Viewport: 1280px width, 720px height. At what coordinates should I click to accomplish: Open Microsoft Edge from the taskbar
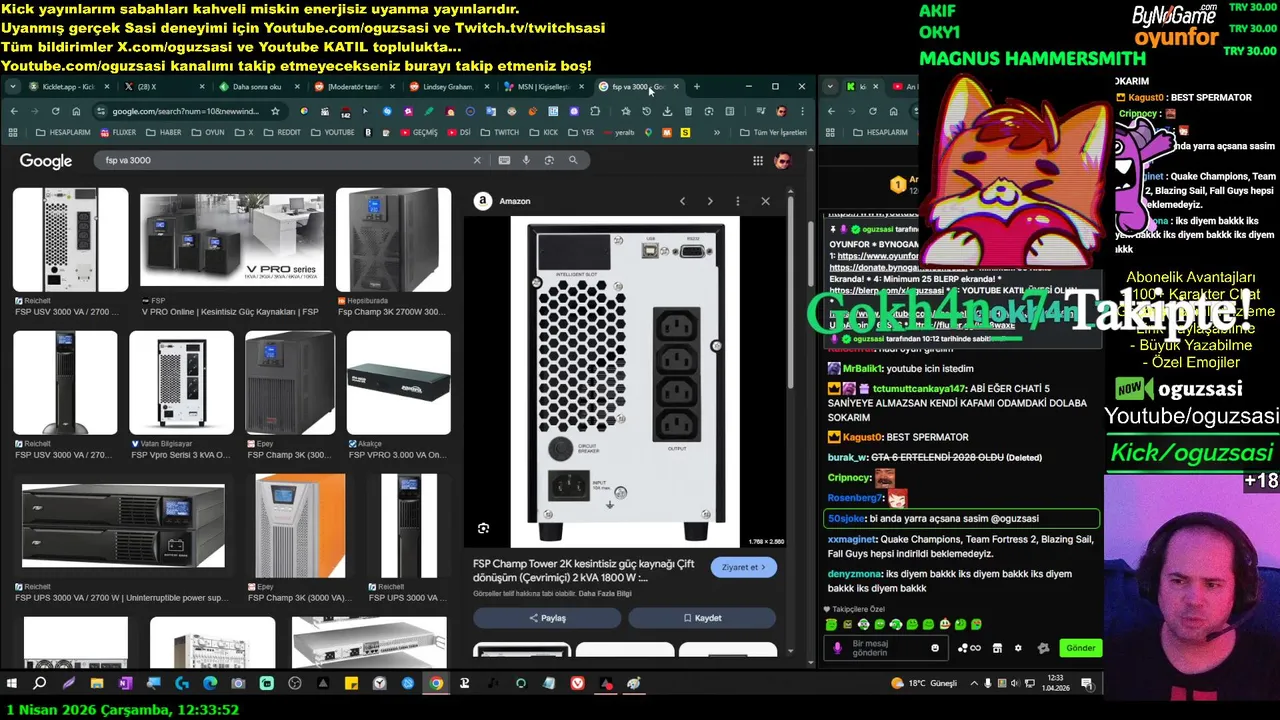[210, 684]
